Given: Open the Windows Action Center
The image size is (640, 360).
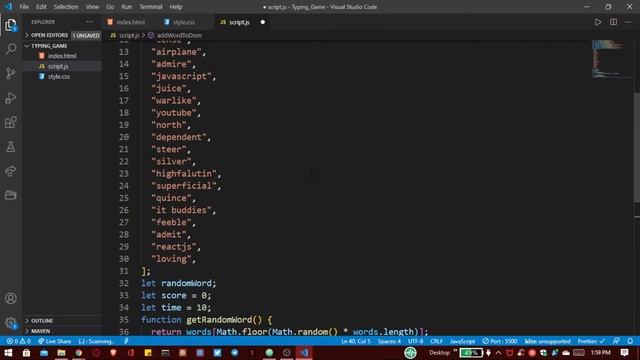Looking at the screenshot, I should (x=624, y=353).
